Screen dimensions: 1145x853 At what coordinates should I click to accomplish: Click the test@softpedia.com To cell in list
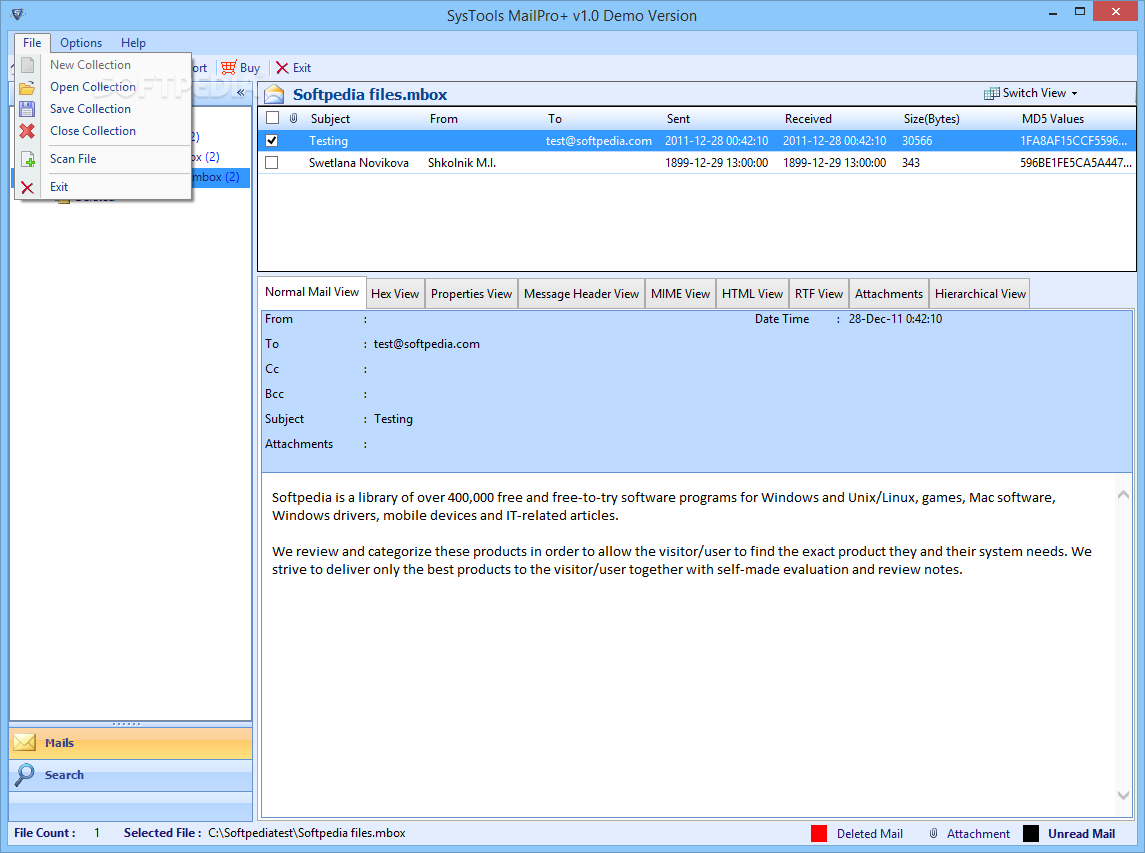point(599,140)
